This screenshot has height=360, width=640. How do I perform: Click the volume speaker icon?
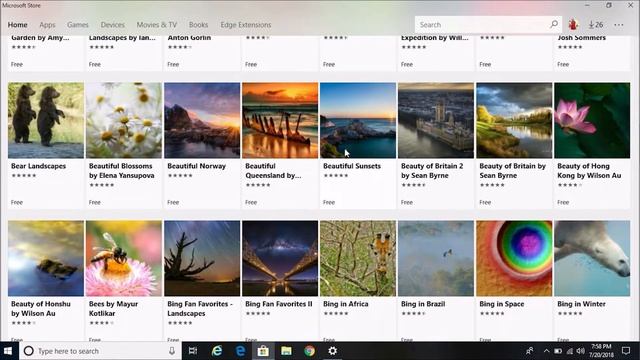[581, 351]
